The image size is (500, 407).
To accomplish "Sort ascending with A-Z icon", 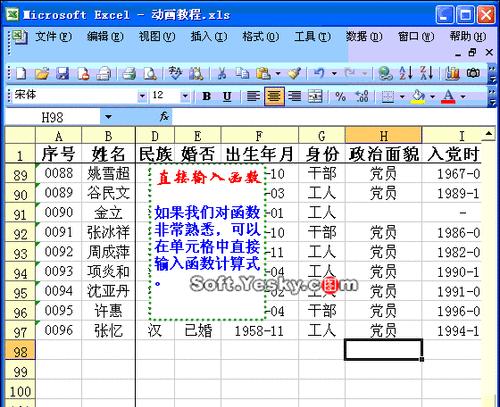I will click(x=406, y=73).
